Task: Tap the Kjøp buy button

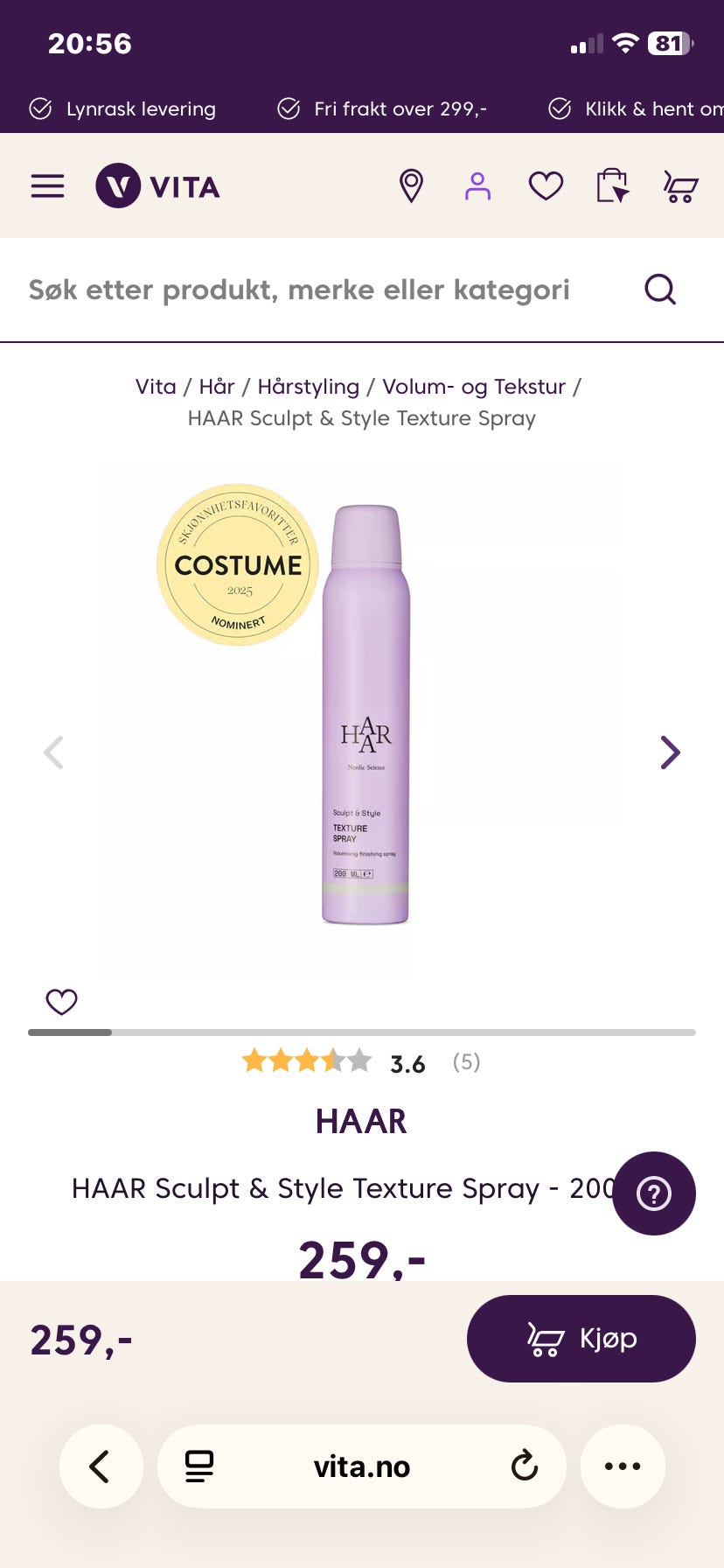Action: pos(581,1339)
